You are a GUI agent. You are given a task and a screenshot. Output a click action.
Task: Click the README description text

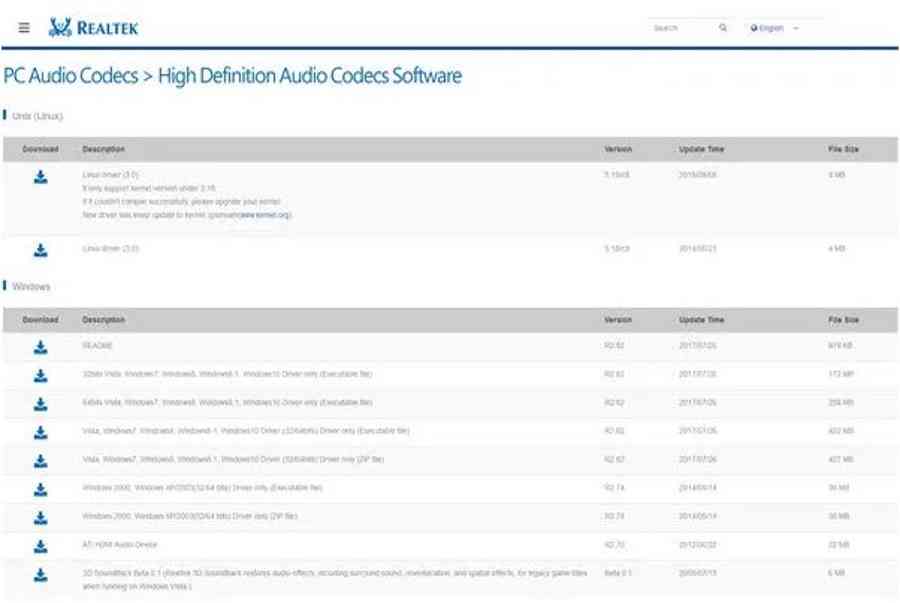97,345
